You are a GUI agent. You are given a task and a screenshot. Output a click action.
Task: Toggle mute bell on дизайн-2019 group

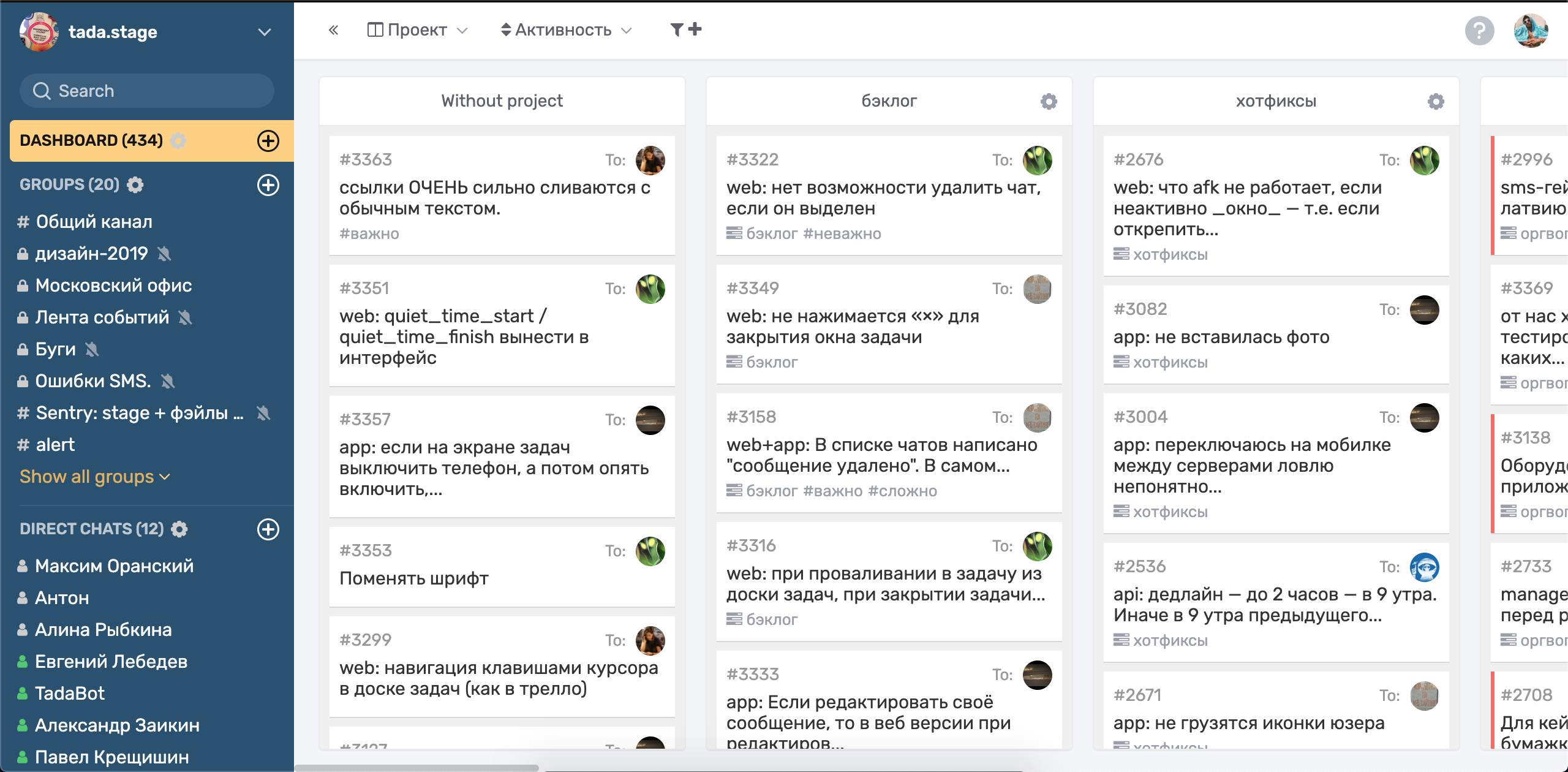coord(164,254)
